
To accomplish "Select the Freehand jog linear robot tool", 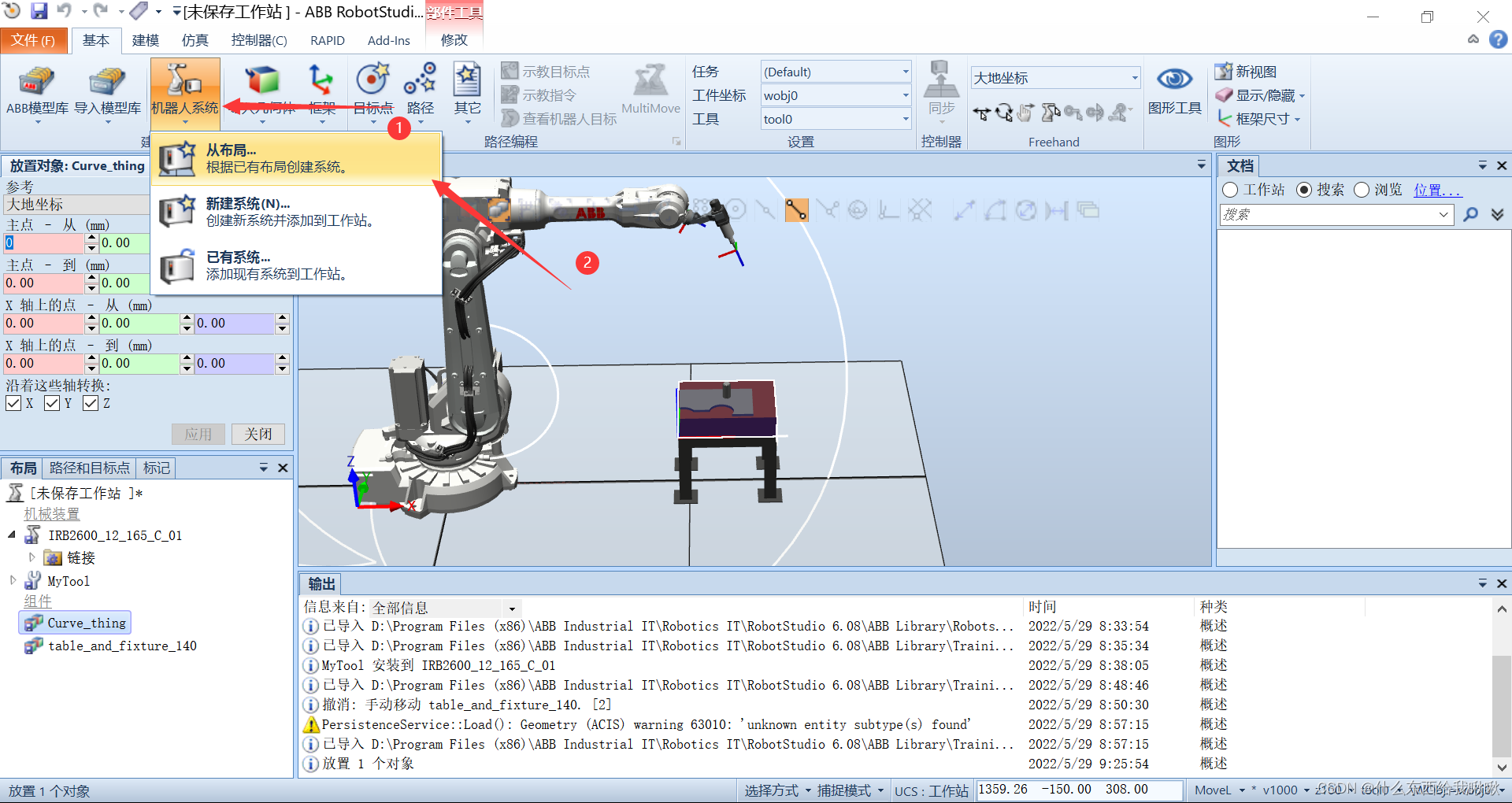I will tap(1050, 113).
